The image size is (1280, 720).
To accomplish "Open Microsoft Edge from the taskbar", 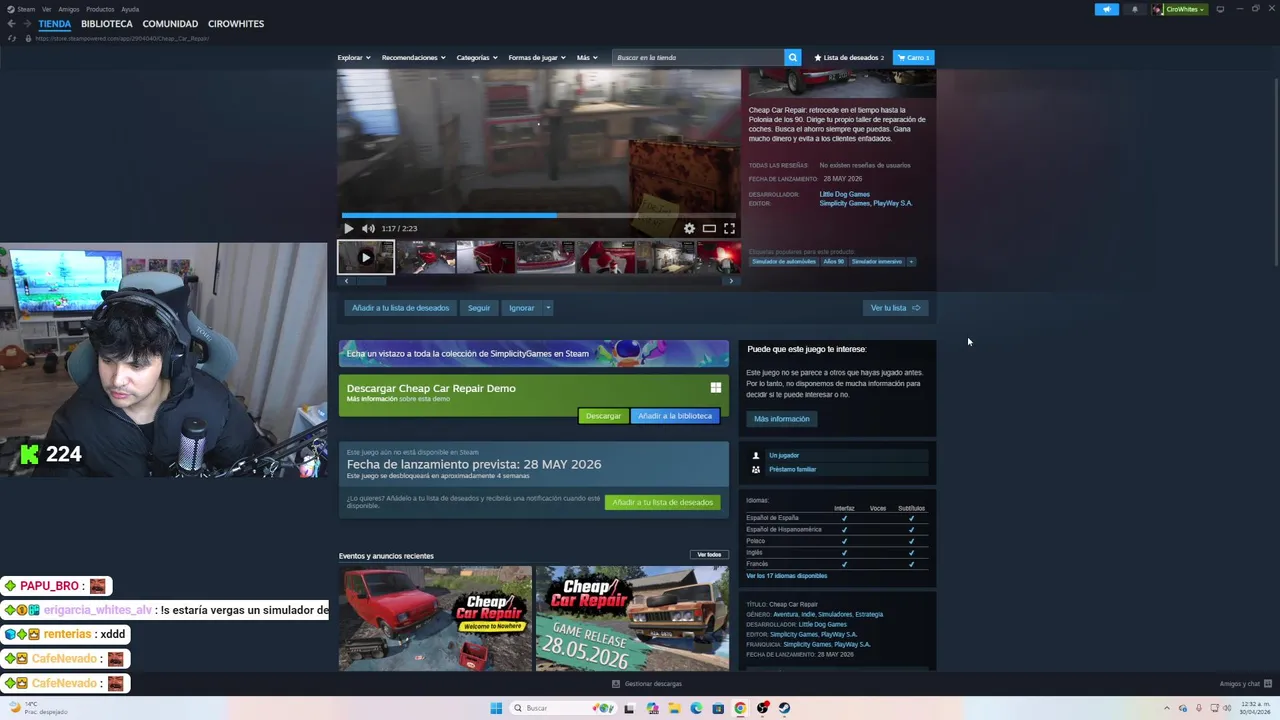I will point(696,708).
